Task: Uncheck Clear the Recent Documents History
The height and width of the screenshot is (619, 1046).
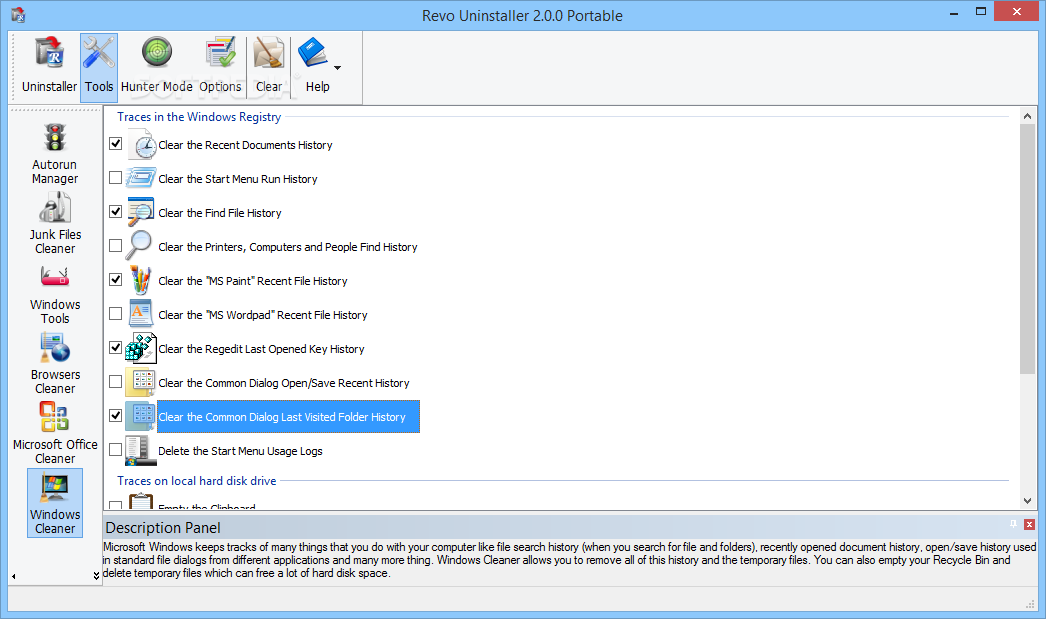Action: [115, 143]
